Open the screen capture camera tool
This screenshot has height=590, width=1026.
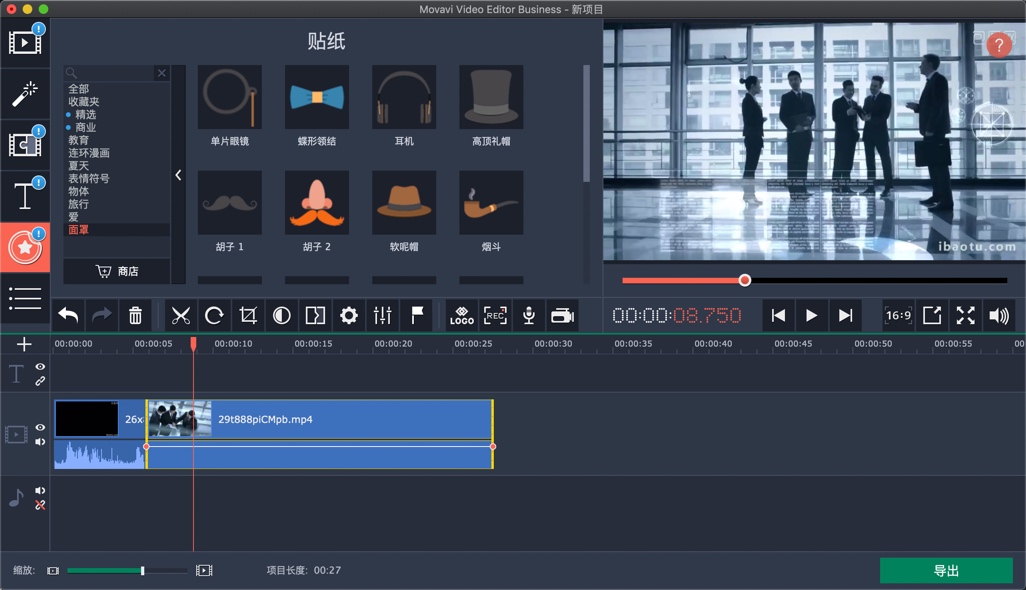coord(562,315)
